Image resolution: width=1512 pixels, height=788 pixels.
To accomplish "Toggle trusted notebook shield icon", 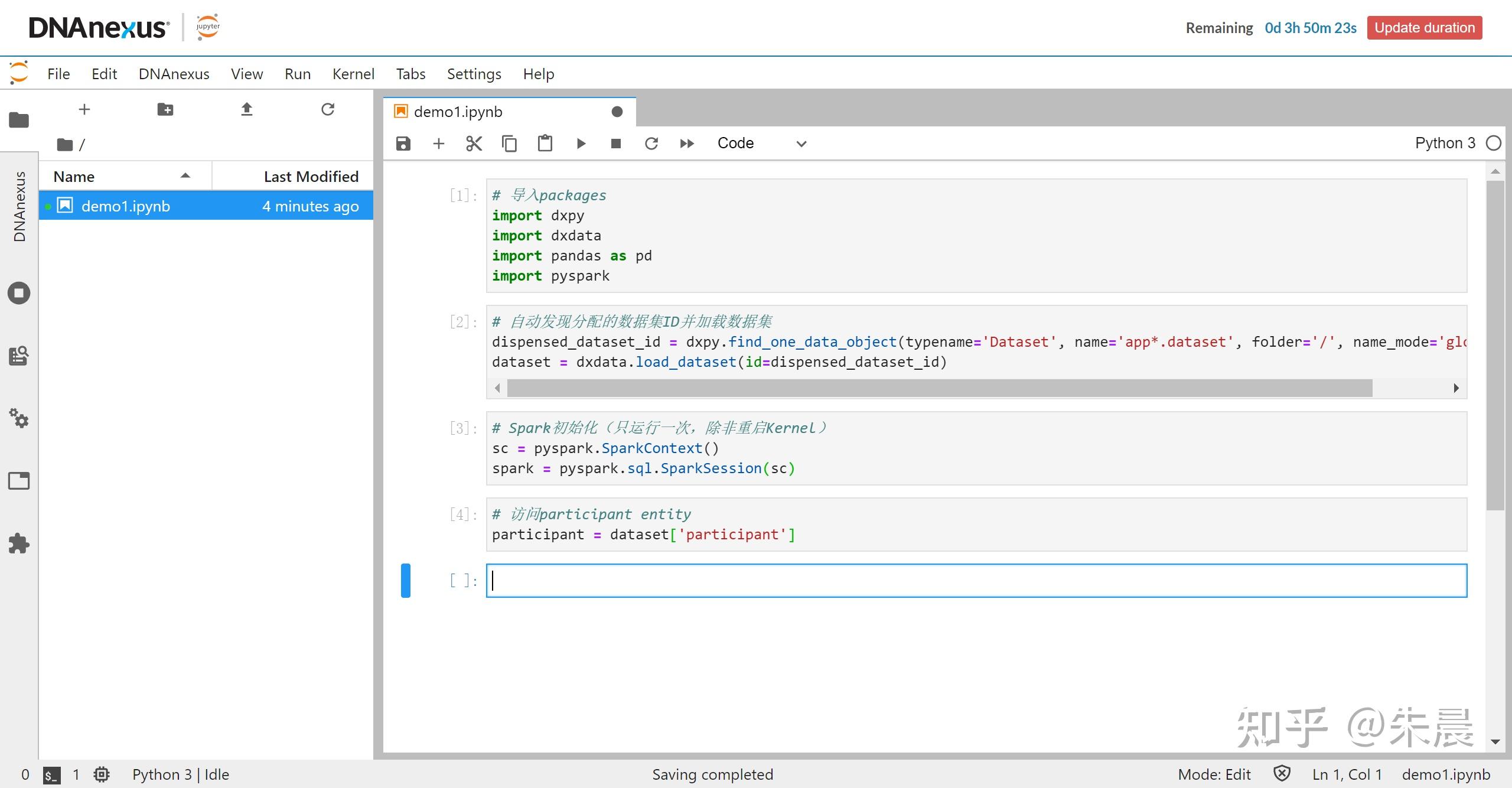I will click(1281, 774).
